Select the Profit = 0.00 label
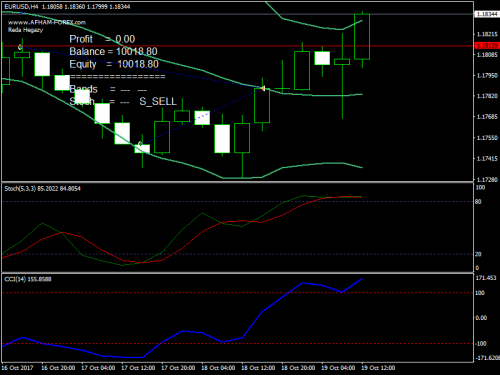 click(x=102, y=39)
